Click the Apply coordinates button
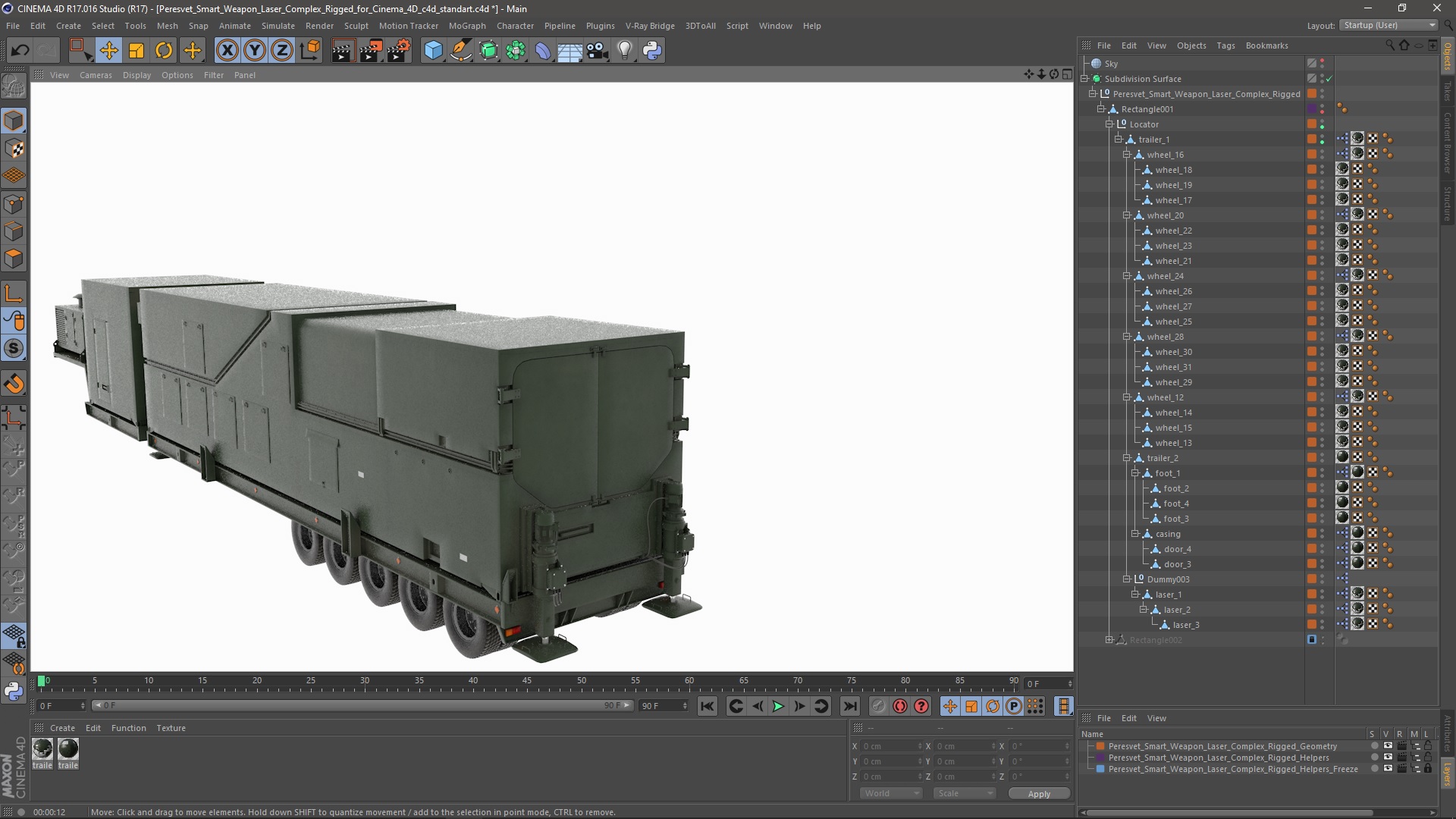The width and height of the screenshot is (1456, 819). (x=1039, y=794)
